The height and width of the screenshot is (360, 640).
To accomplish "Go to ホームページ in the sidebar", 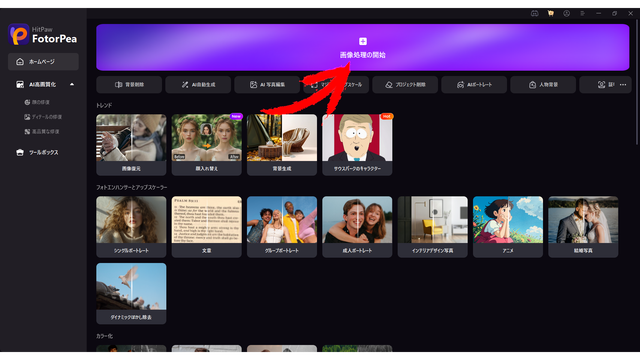I will [x=43, y=62].
